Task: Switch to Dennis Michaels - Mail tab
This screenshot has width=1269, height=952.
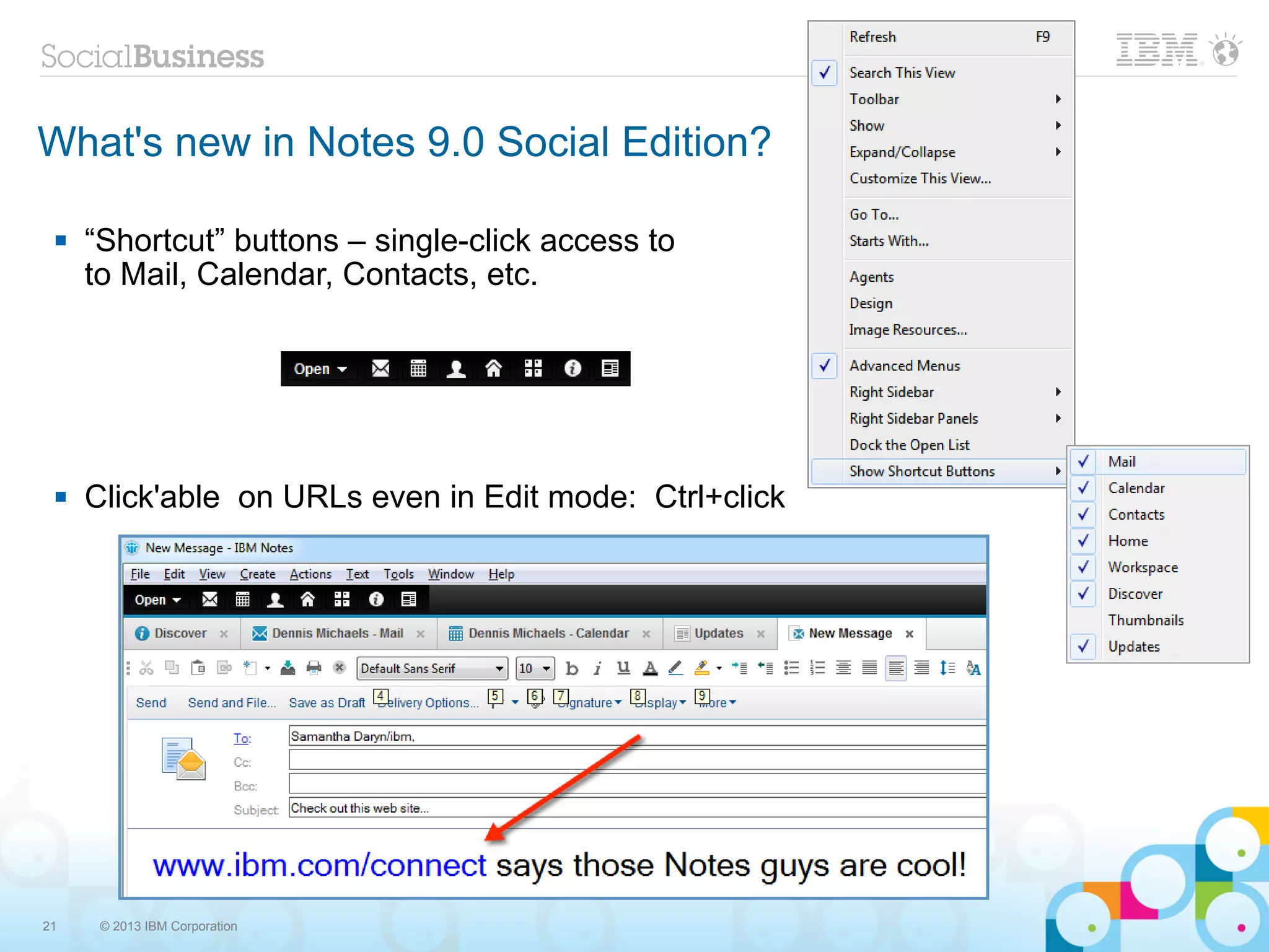Action: click(338, 634)
